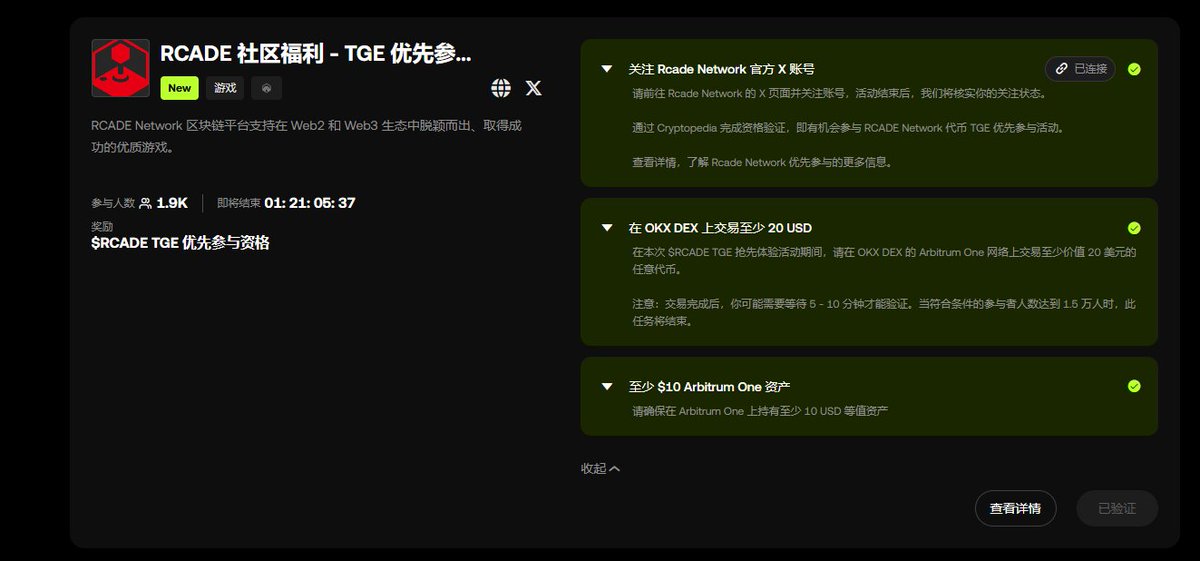Viewport: 1200px width, 561px height.
Task: Open the RCADE website globe icon
Action: tap(501, 88)
